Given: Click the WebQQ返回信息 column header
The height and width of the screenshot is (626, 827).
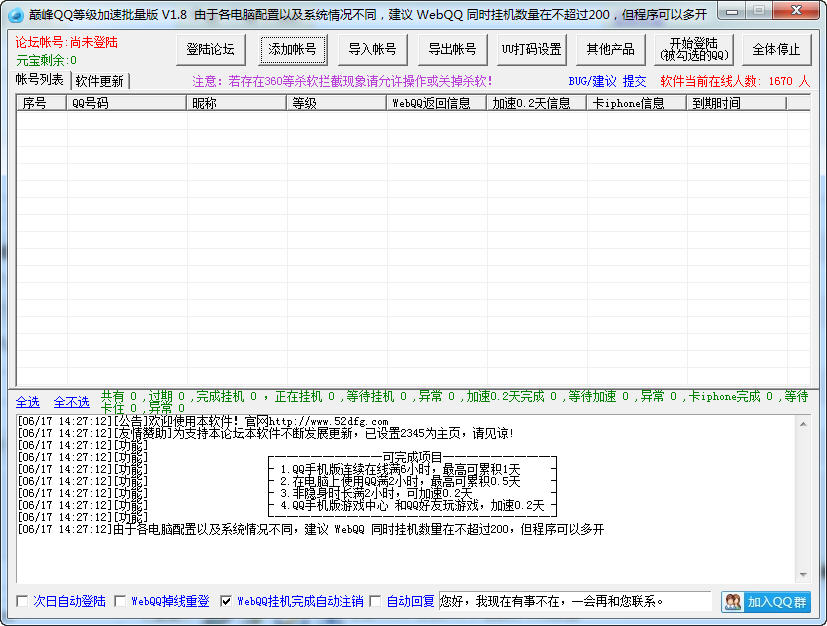Looking at the screenshot, I should [437, 103].
